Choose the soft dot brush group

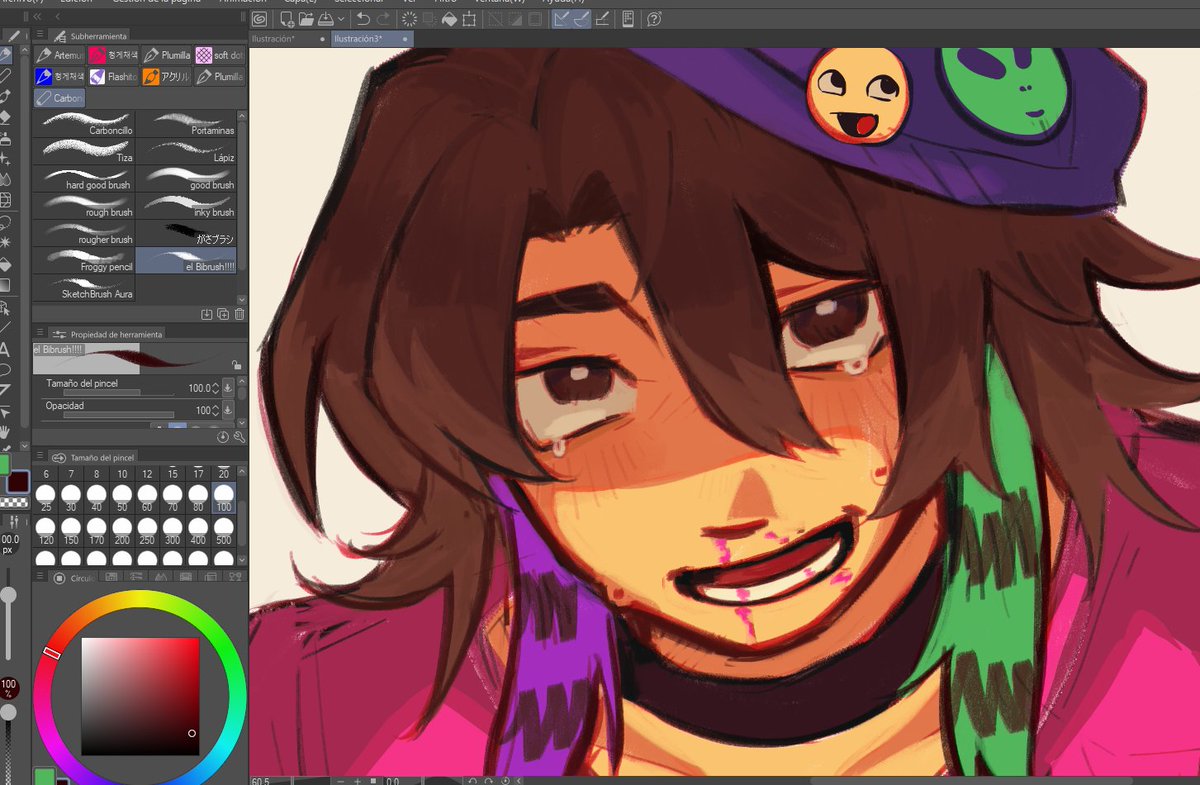pyautogui.click(x=220, y=55)
